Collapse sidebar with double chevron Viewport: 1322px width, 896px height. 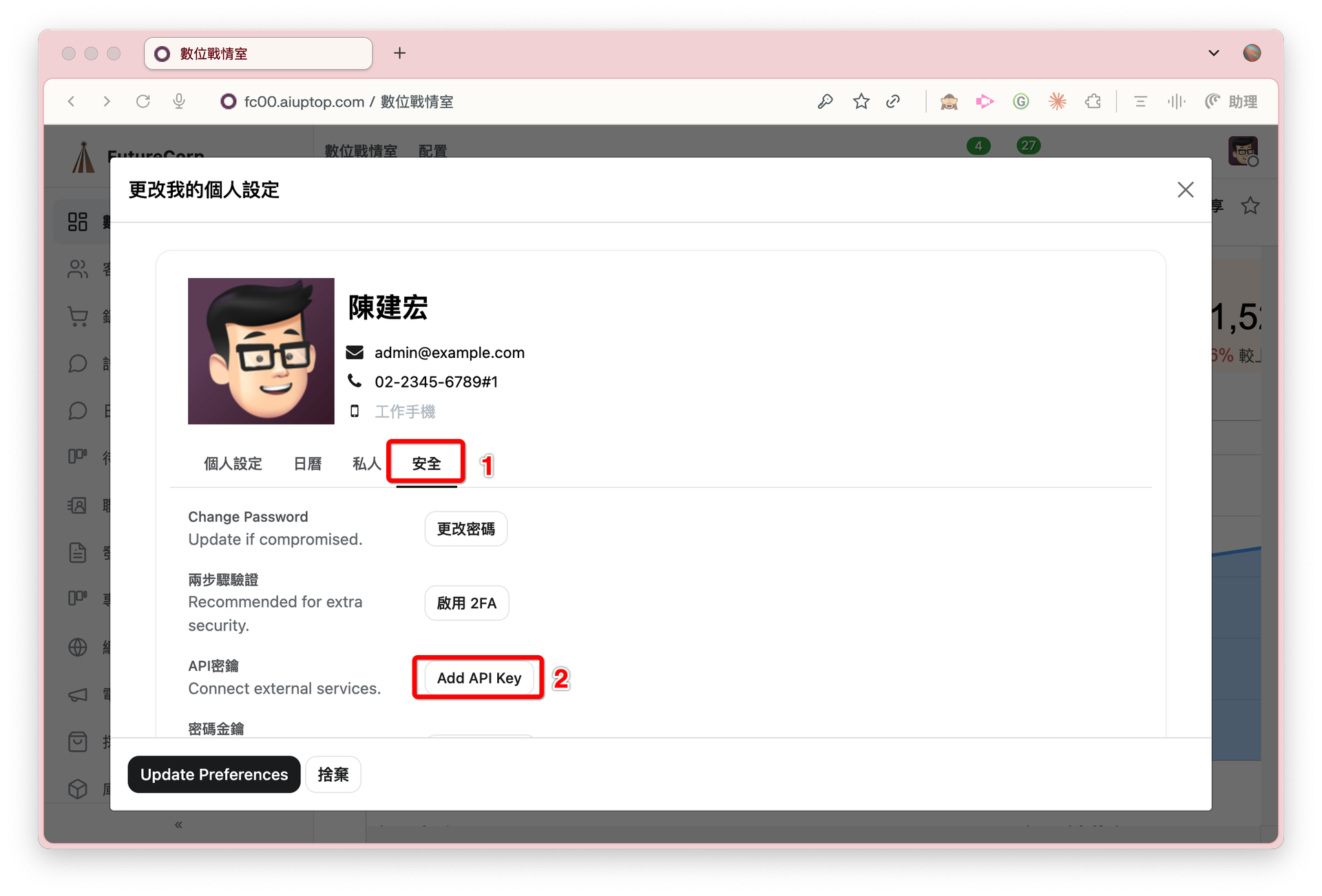click(178, 824)
